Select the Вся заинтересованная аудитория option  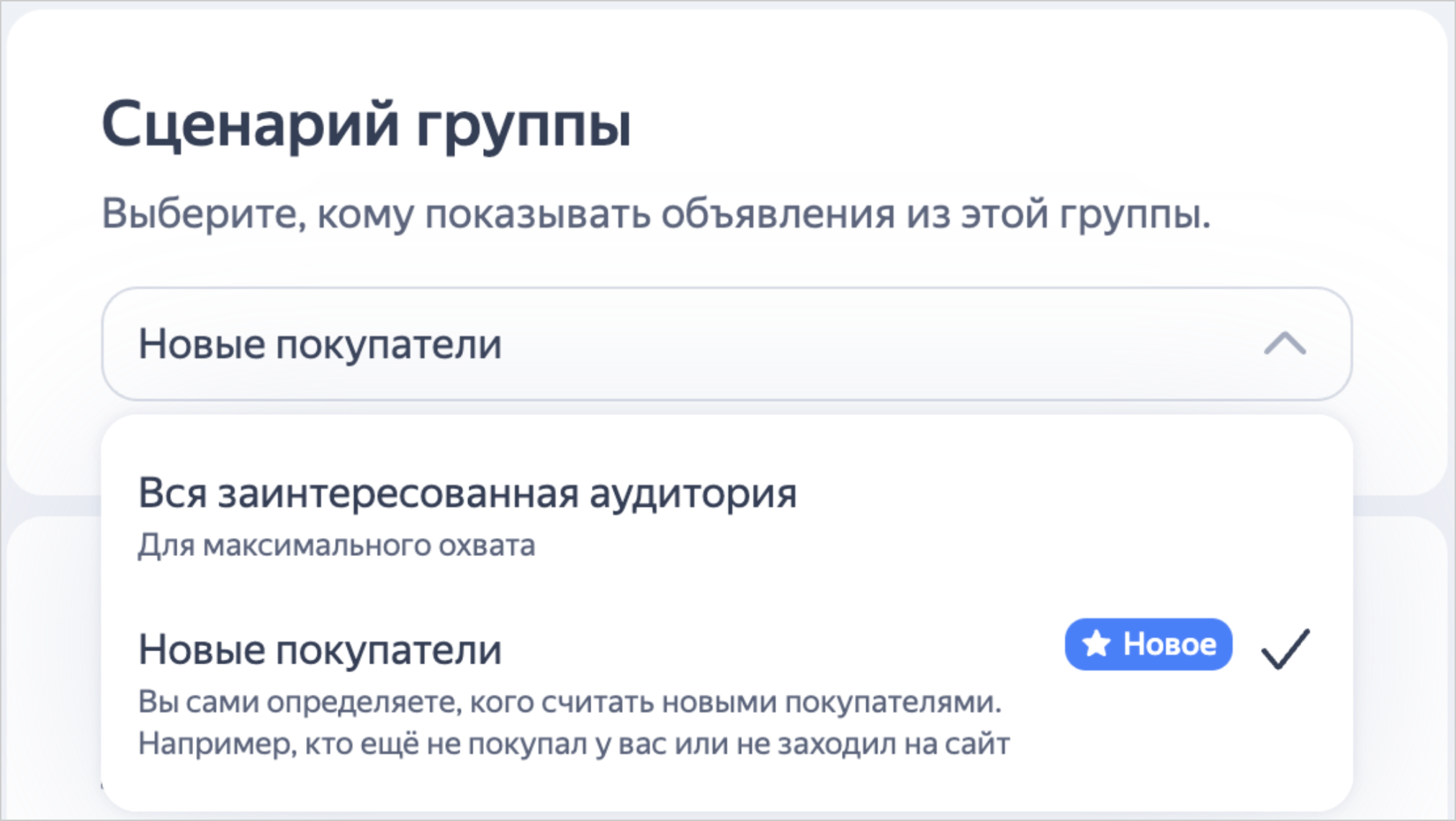click(x=467, y=494)
